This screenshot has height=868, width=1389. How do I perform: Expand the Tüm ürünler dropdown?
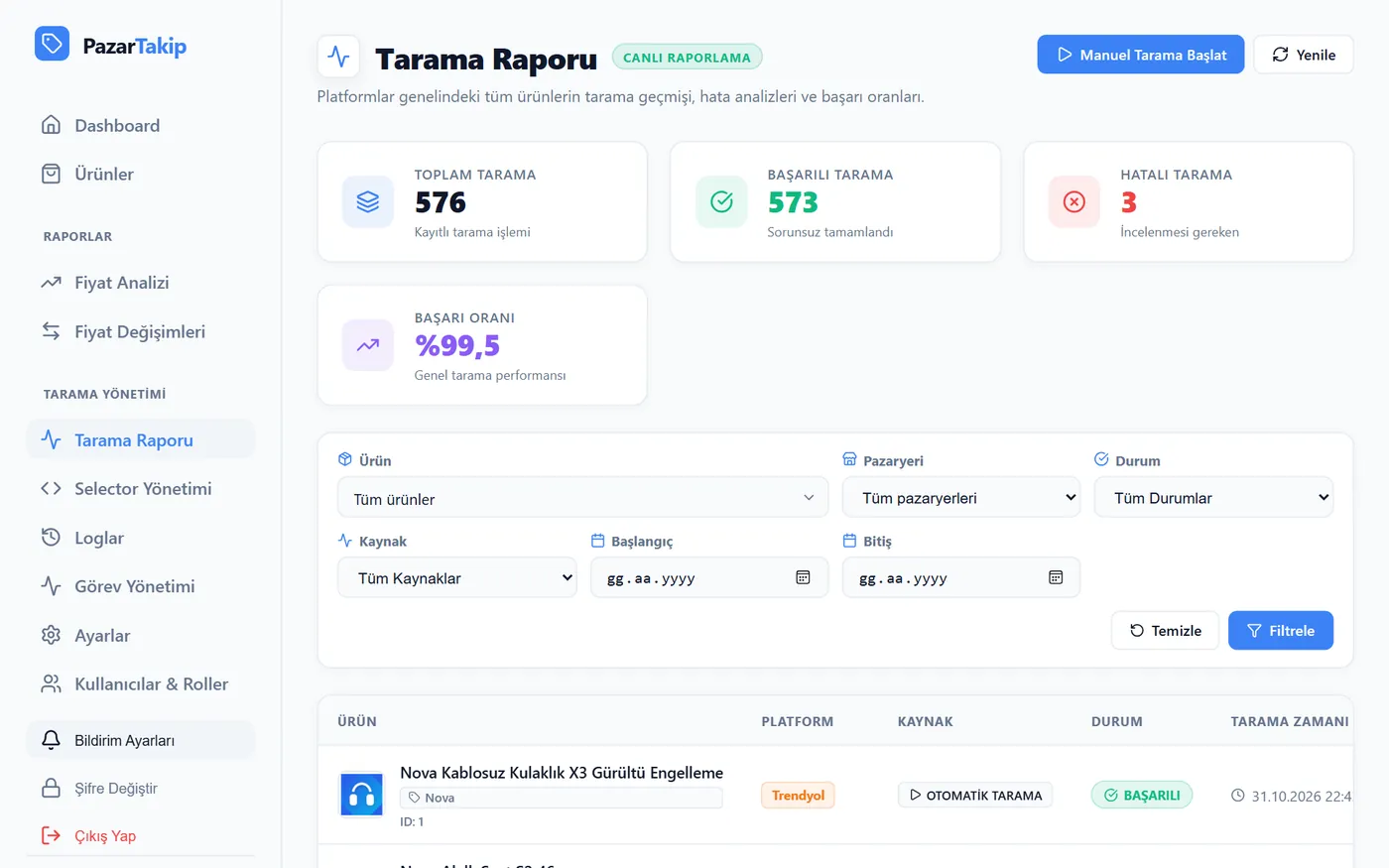[x=583, y=498]
